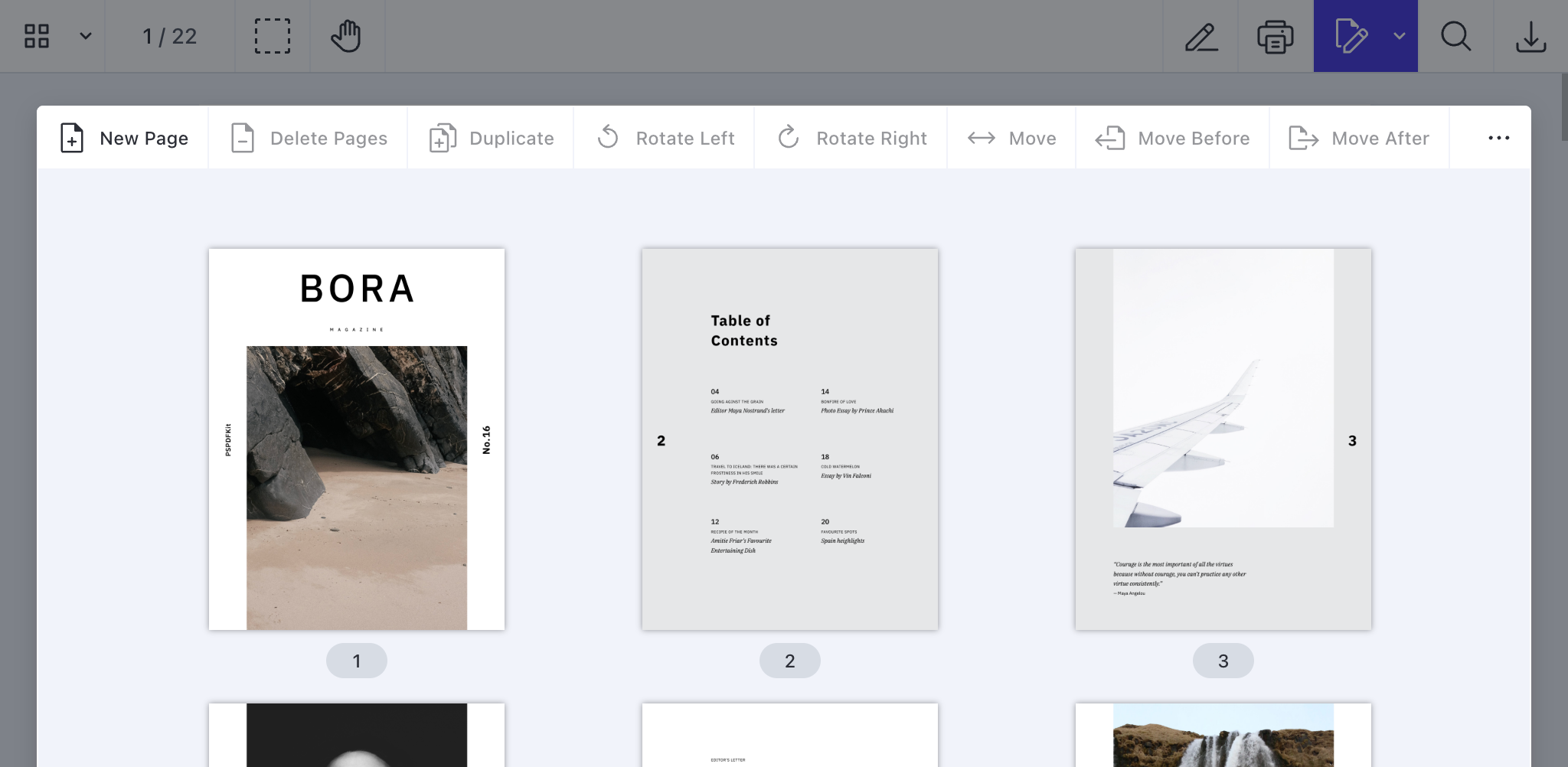Print the document using printer icon

coord(1275,36)
